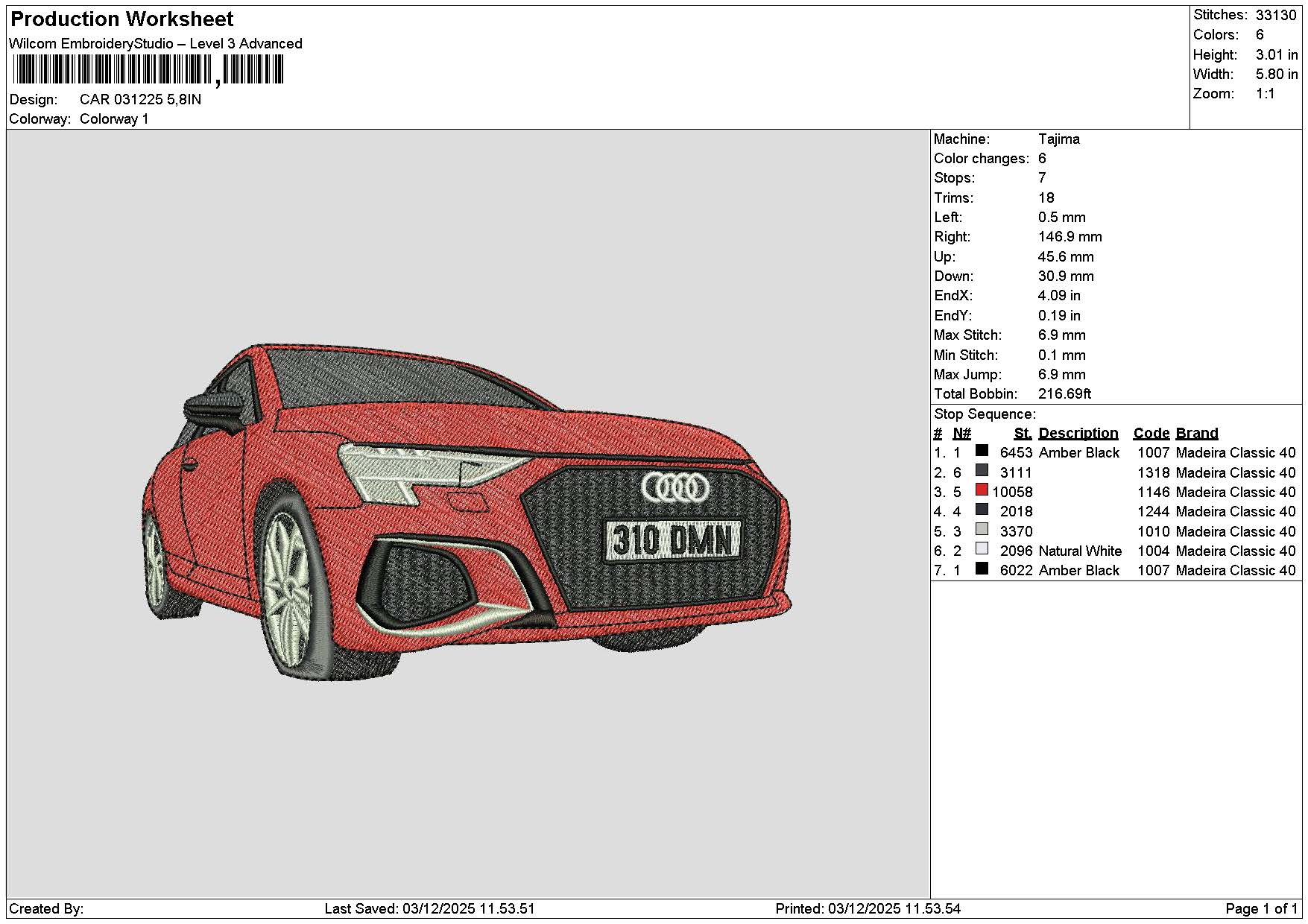Click the Up value '45.6 mm'
The image size is (1308, 924).
pyautogui.click(x=1066, y=256)
